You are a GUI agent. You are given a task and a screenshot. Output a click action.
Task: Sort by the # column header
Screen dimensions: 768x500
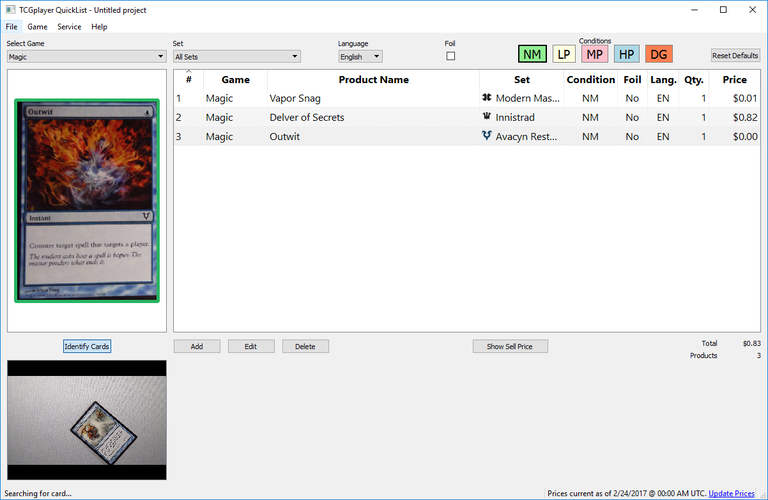click(189, 79)
